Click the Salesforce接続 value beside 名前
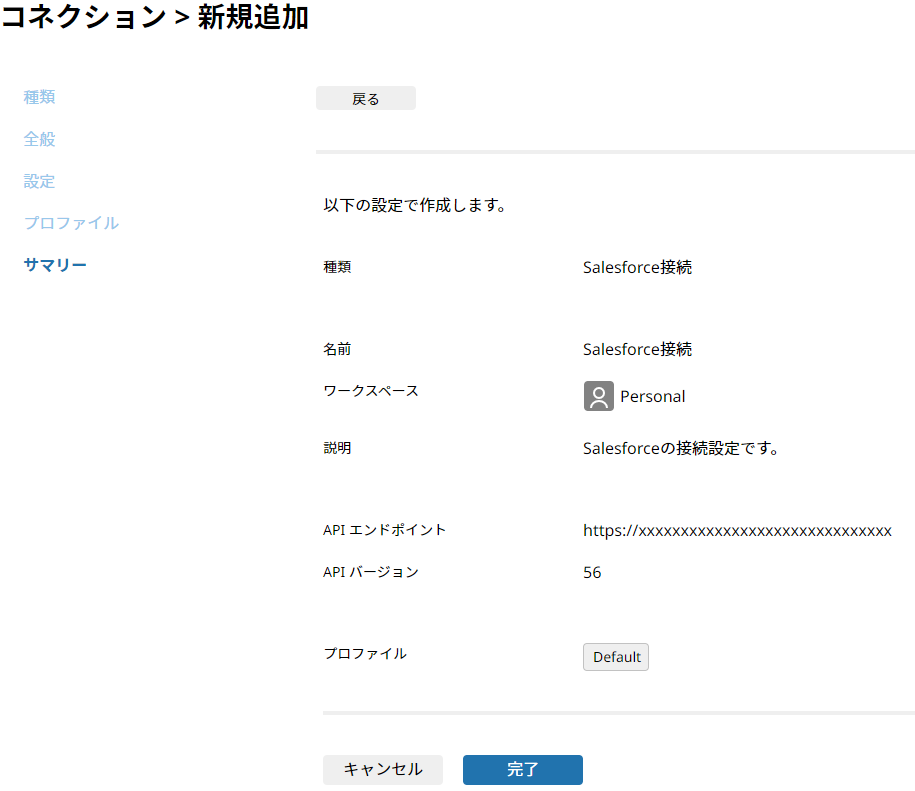 coord(637,349)
